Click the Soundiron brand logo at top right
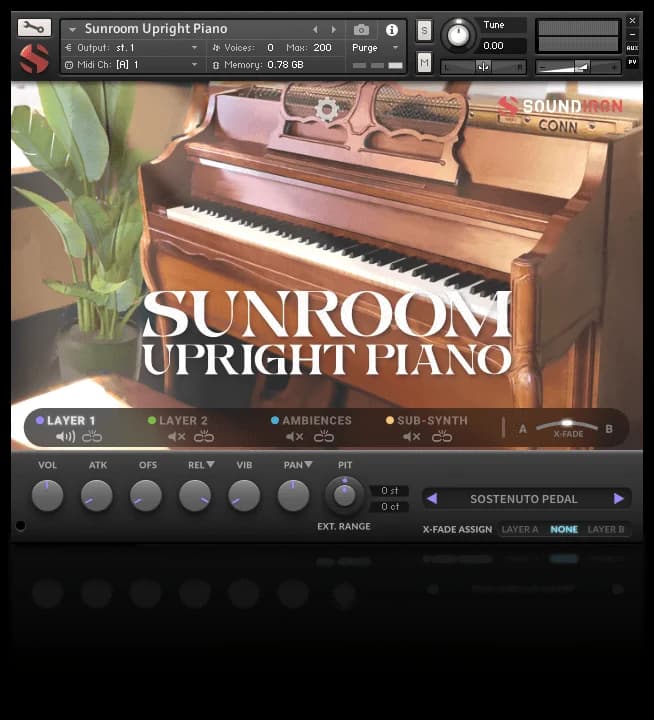This screenshot has height=720, width=654. coord(560,106)
